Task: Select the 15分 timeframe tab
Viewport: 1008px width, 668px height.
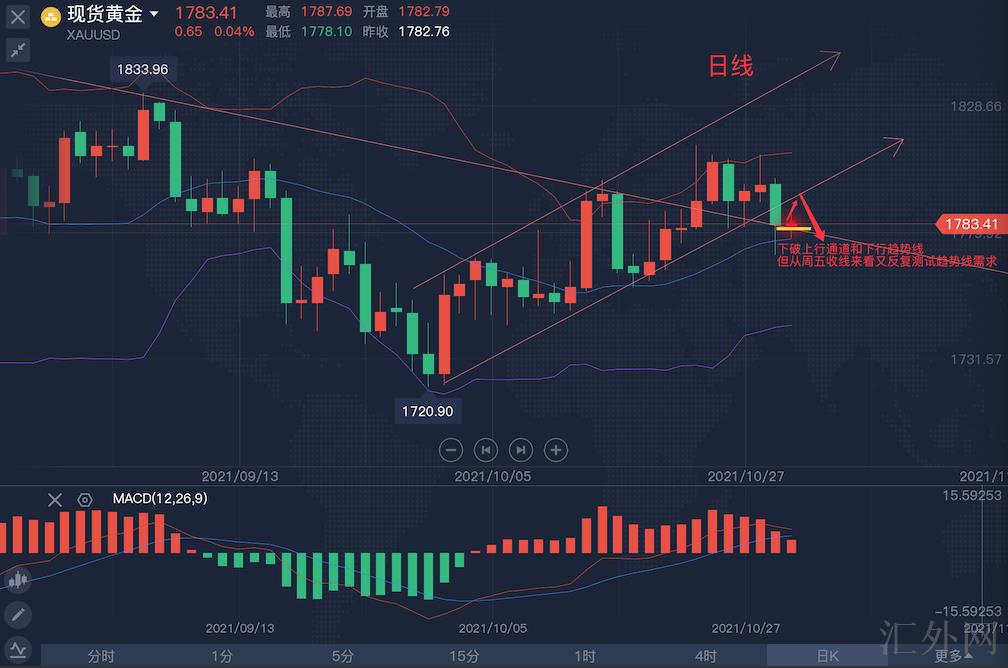Action: [x=463, y=656]
